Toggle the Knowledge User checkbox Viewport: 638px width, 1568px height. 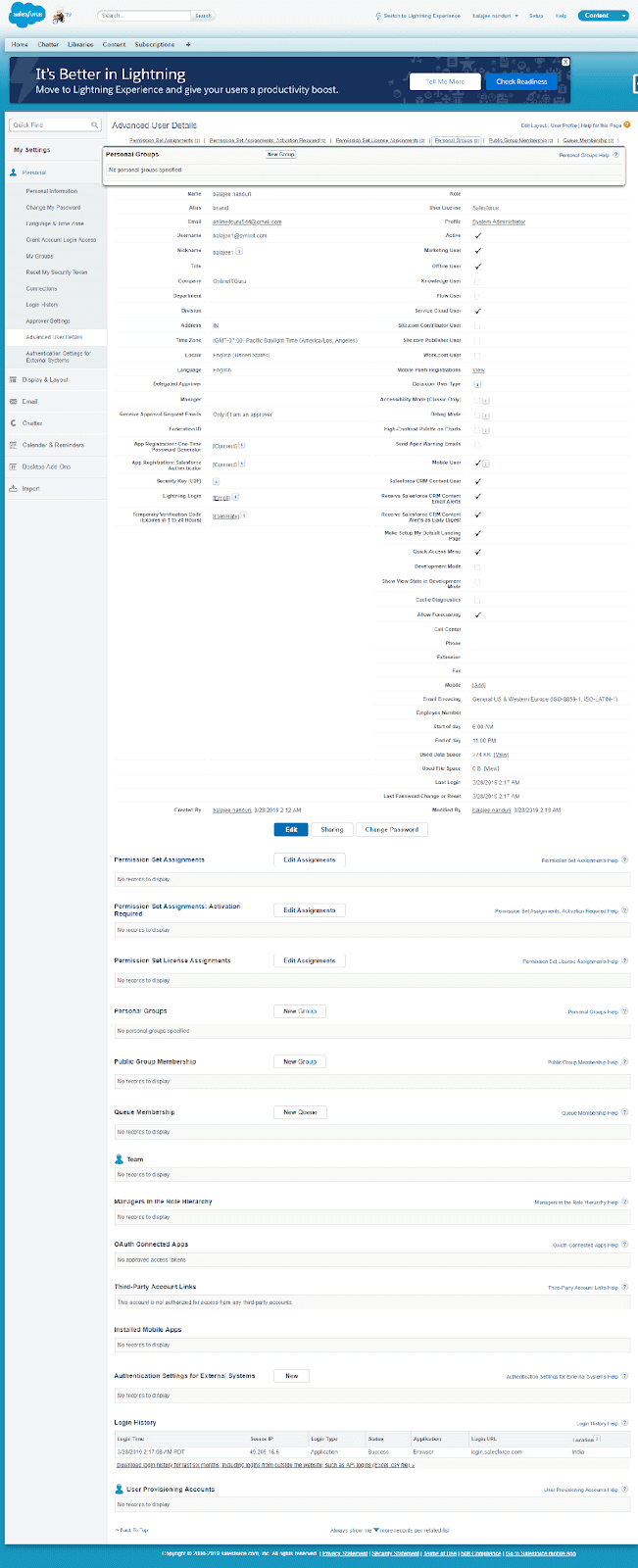tap(477, 281)
